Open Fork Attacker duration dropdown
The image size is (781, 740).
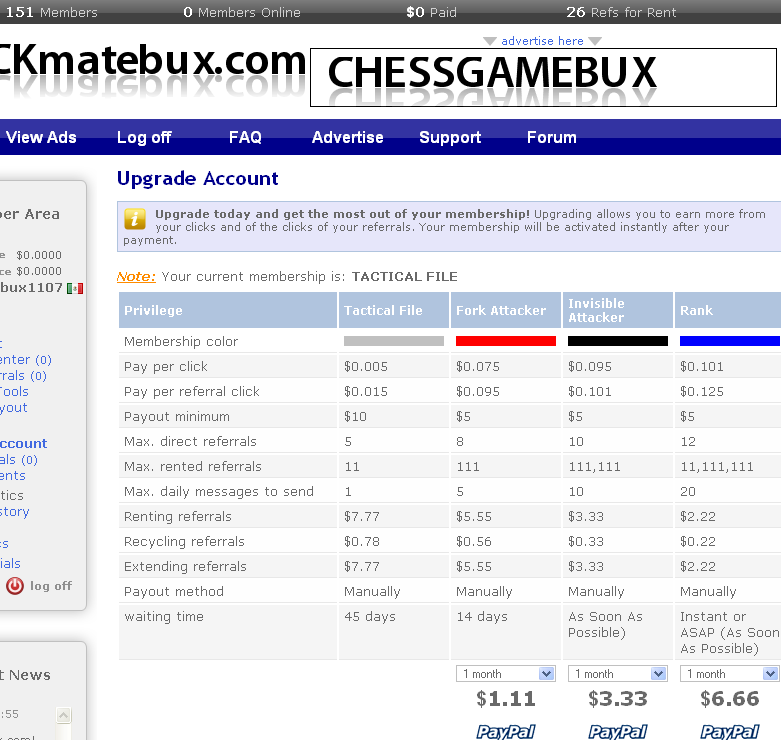coord(506,674)
